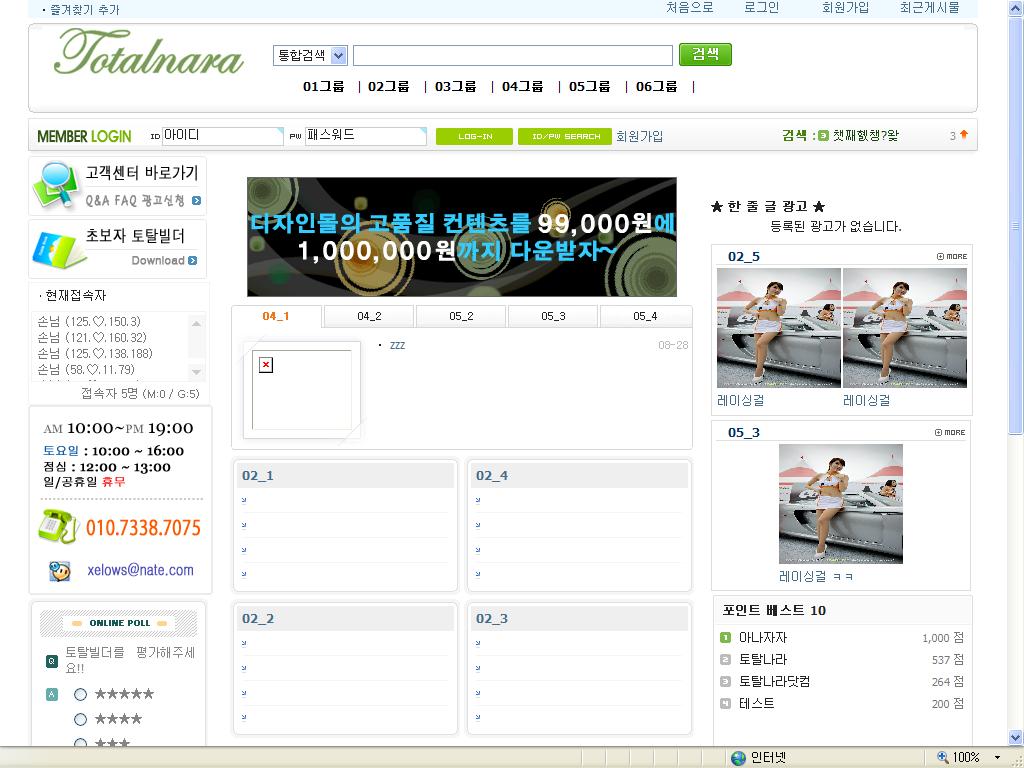Click the arrow icon beside Q&A FAQ 광고신청
This screenshot has height=768, width=1024.
(197, 201)
